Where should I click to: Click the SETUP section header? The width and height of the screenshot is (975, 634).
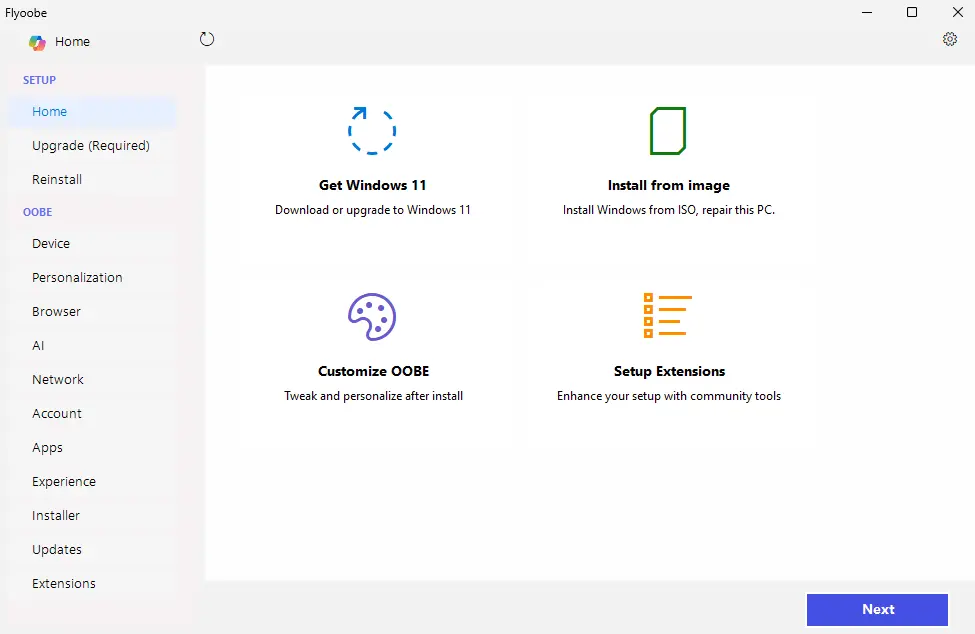coord(39,80)
